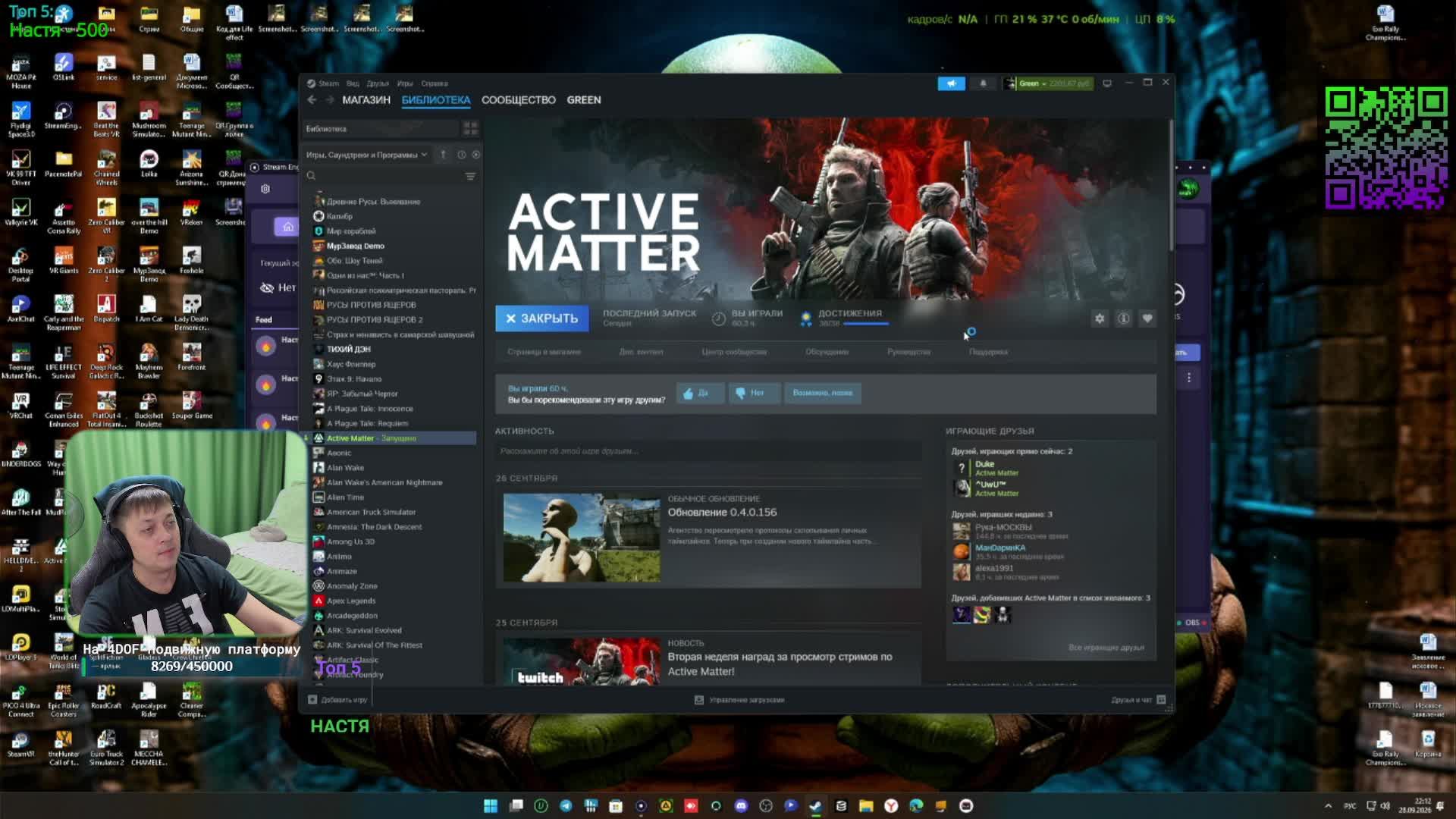Click the achievements progress bar
Screen dimensions: 1456x819
coord(865,324)
